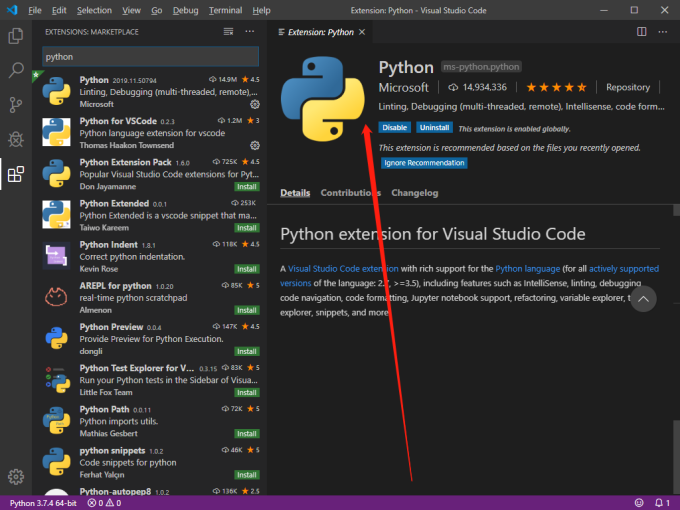This screenshot has height=510, width=680.
Task: Click the Disable button
Action: [x=395, y=128]
